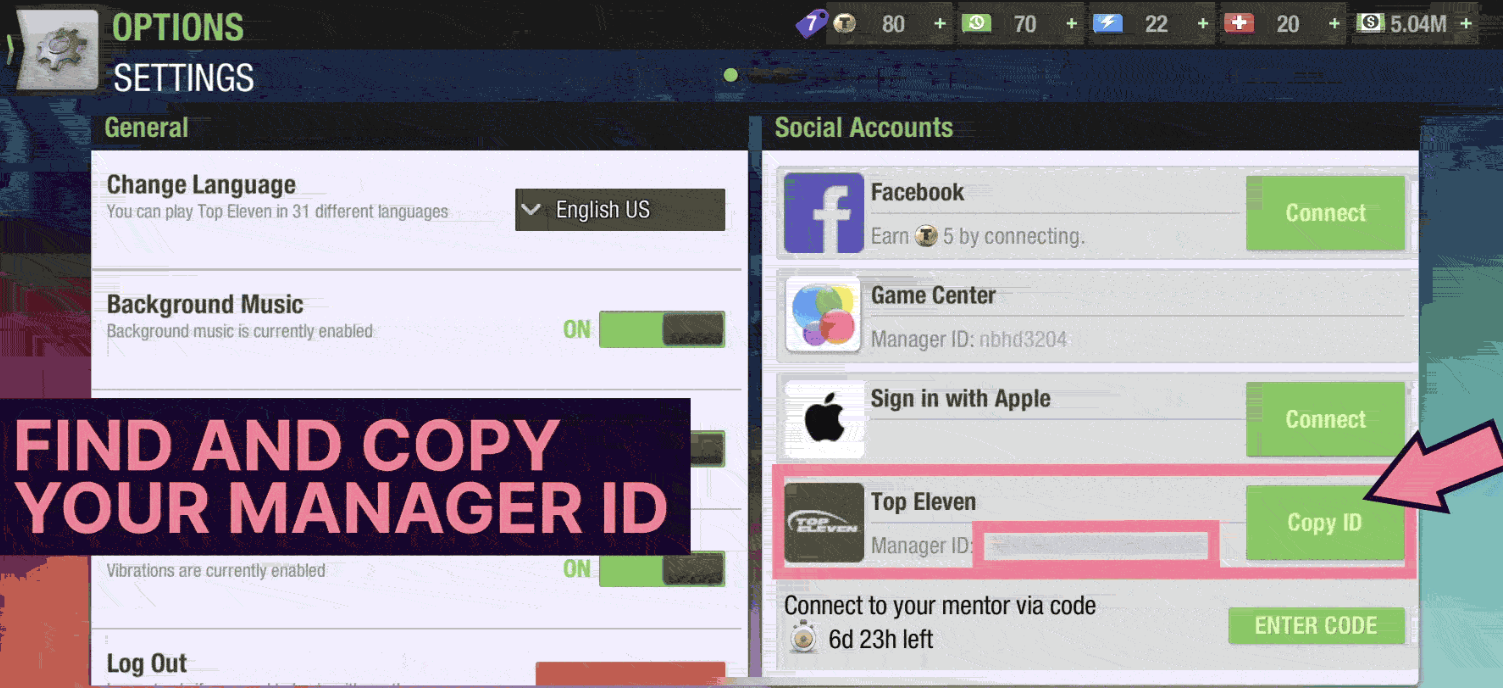Viewport: 1503px width, 688px height.
Task: Add treatments with plus next to 20
Action: [1333, 23]
